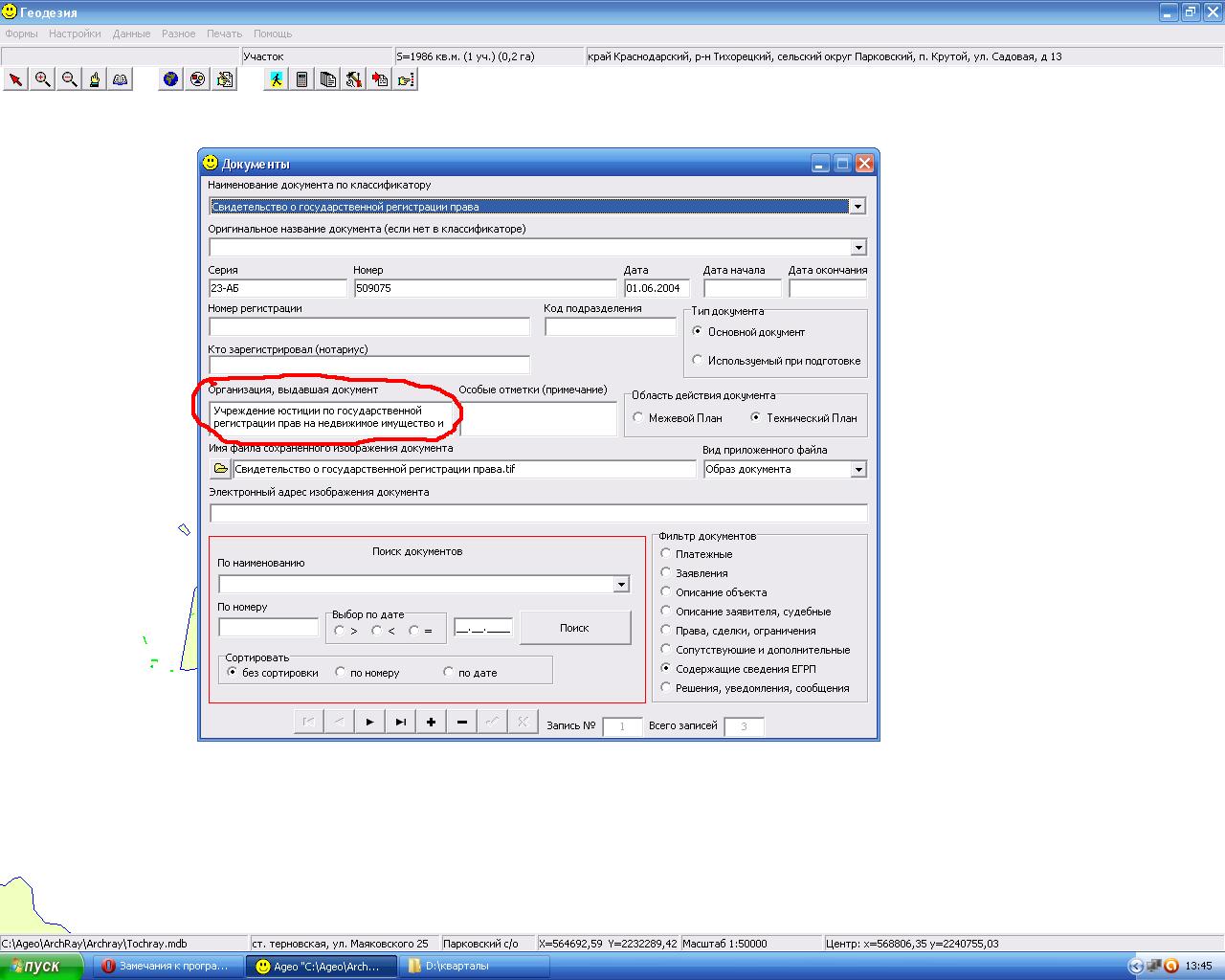The width and height of the screenshot is (1225, 980).
Task: Click the dimmed previous-record navigator button
Action: (x=339, y=722)
